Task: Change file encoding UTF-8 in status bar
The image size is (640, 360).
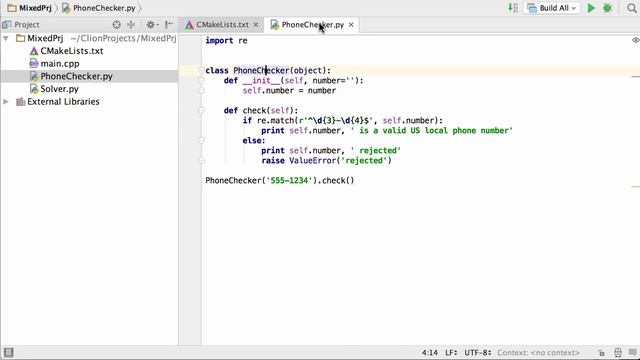Action: [478, 353]
